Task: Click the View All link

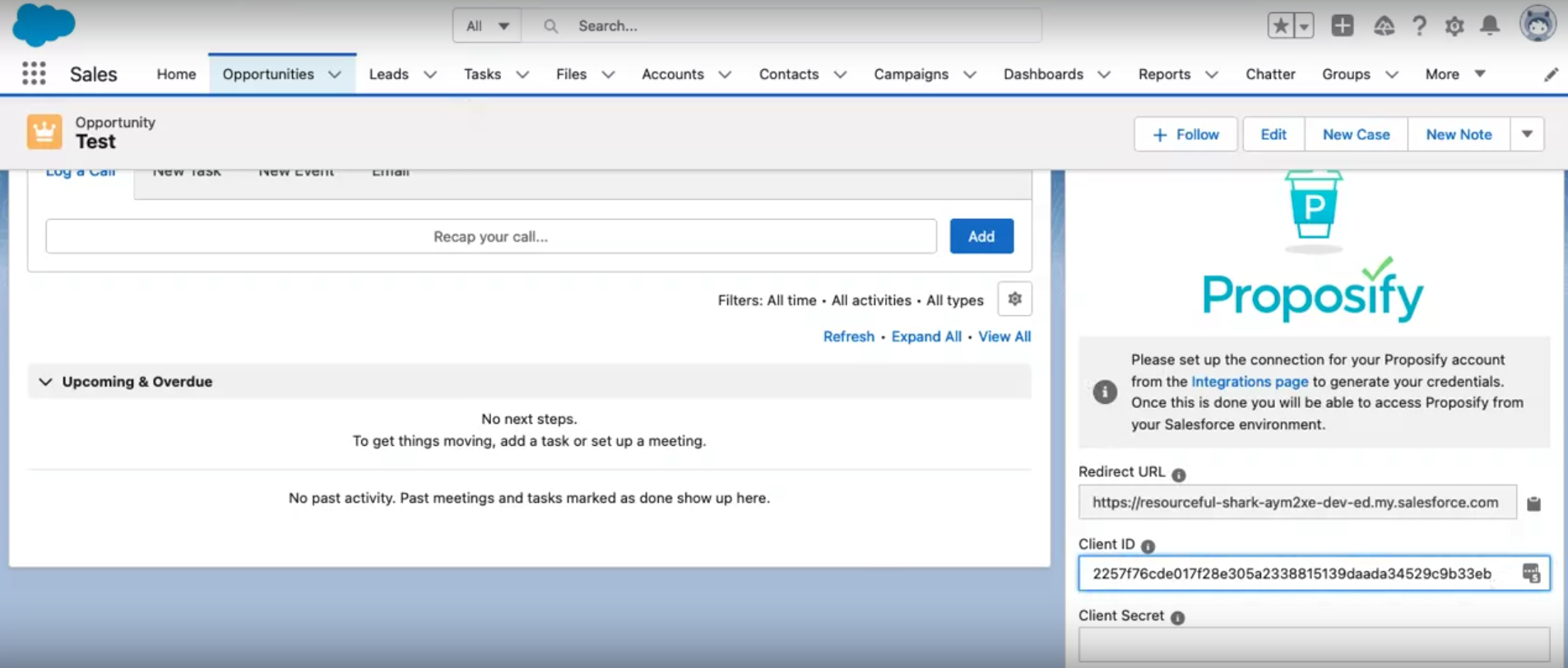Action: click(x=1004, y=336)
